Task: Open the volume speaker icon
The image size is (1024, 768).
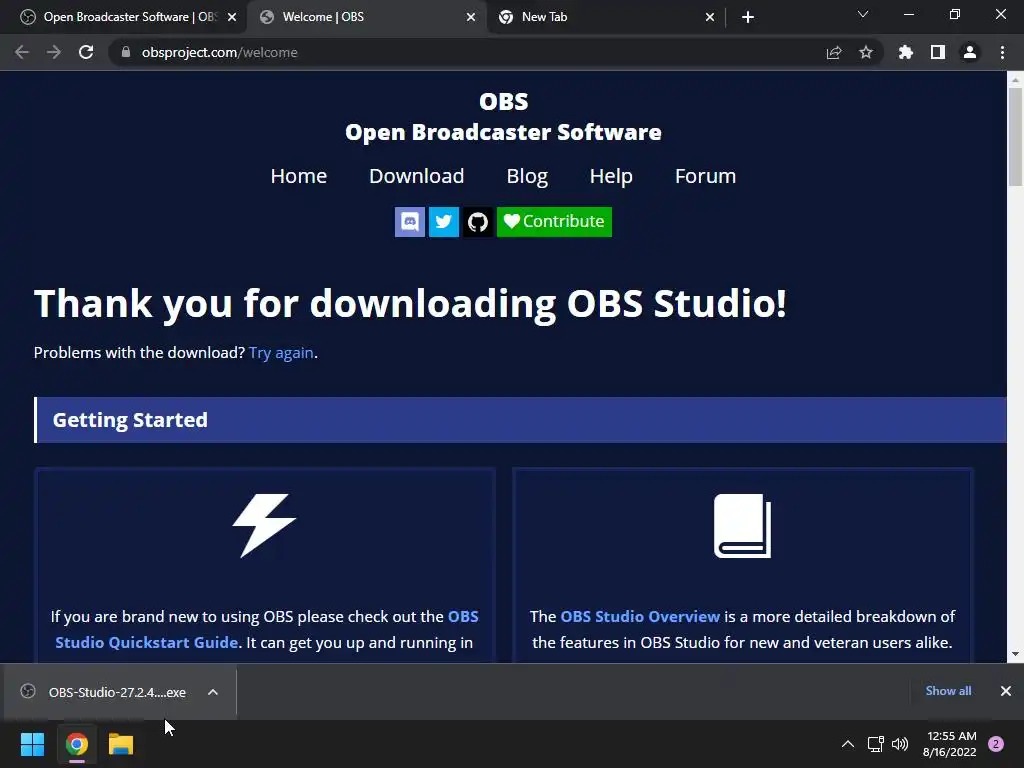Action: (x=900, y=744)
